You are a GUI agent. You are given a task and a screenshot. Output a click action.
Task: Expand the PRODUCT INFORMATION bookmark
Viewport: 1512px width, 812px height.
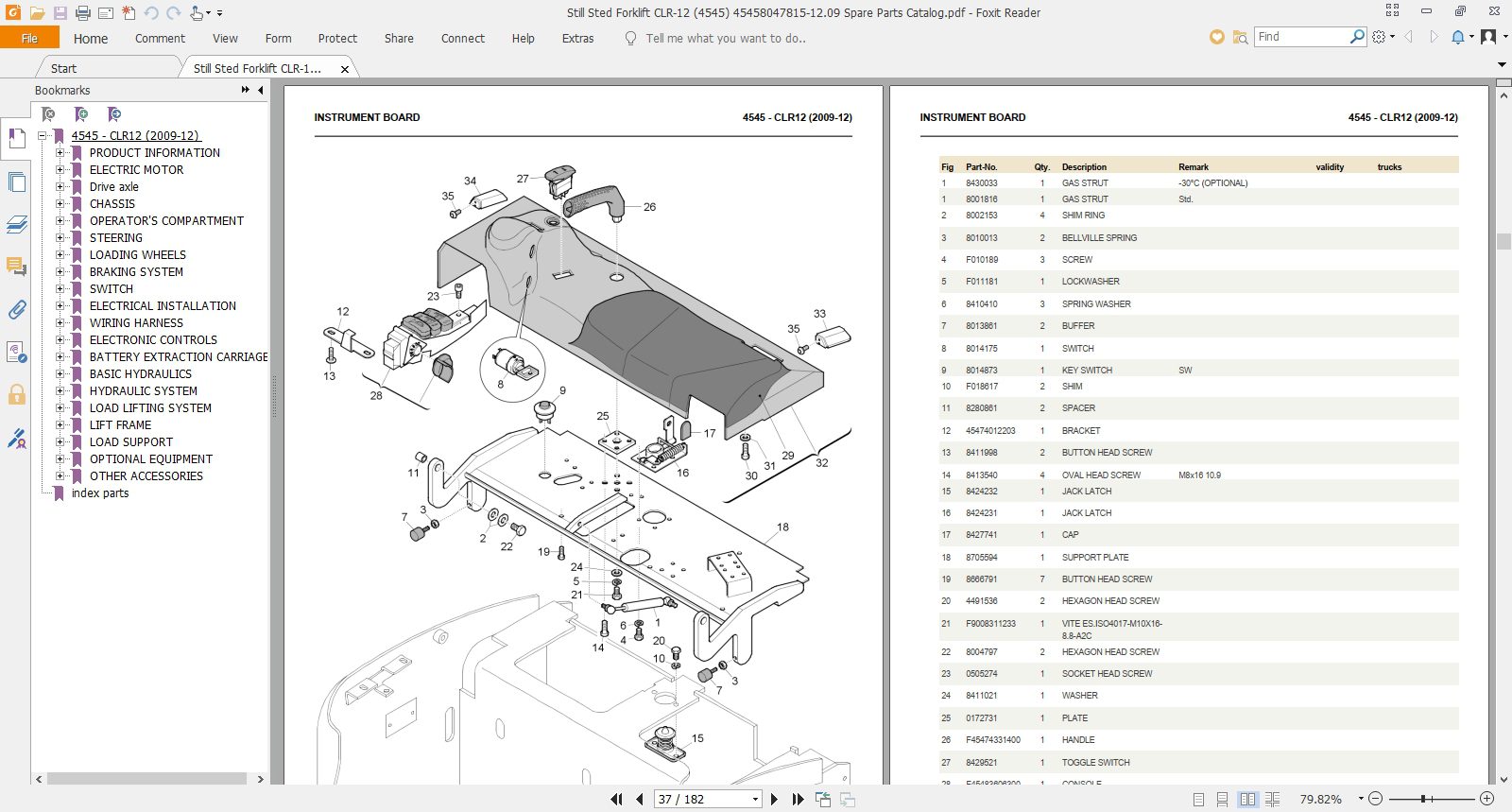coord(60,152)
